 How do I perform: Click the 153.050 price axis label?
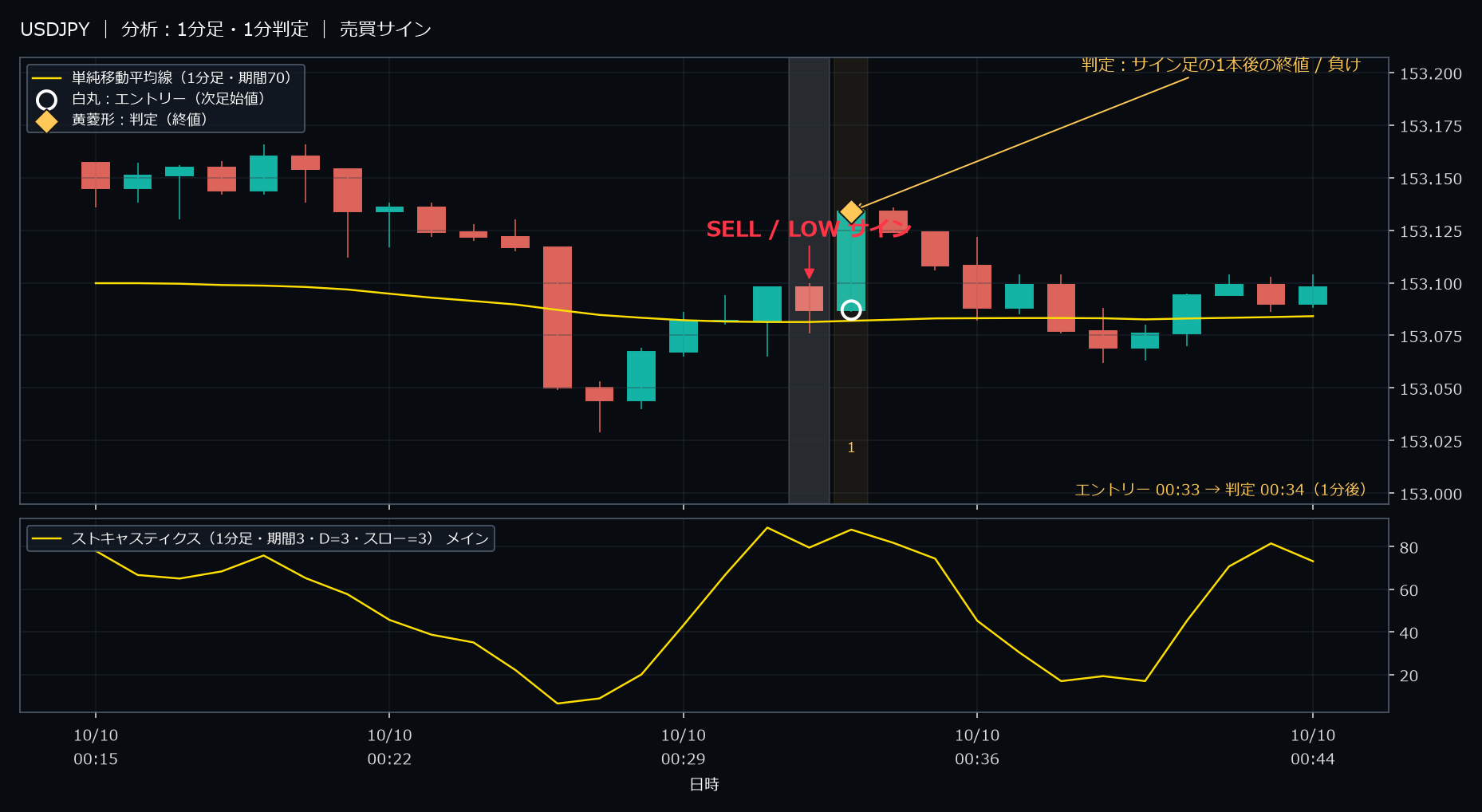(1431, 390)
